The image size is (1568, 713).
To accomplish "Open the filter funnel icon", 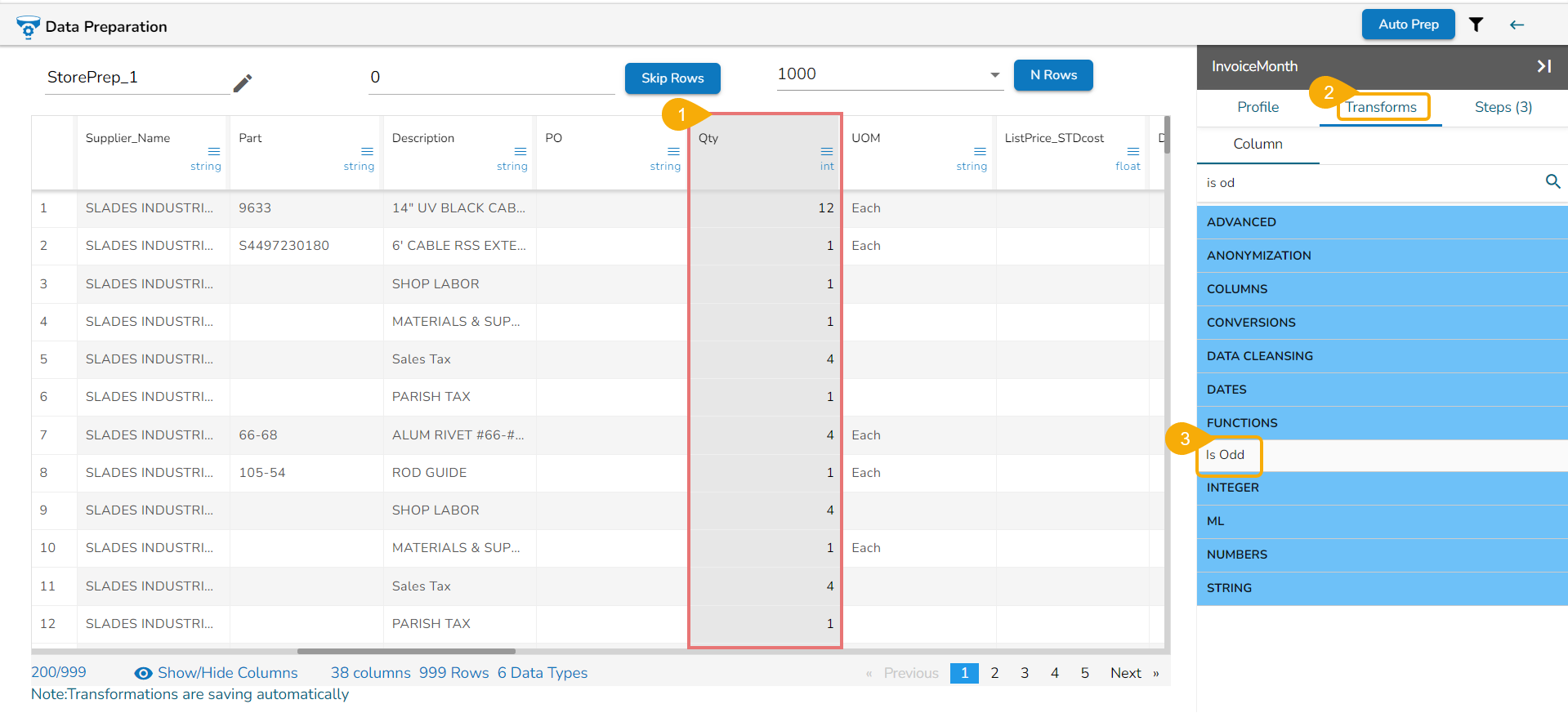I will tap(1476, 25).
